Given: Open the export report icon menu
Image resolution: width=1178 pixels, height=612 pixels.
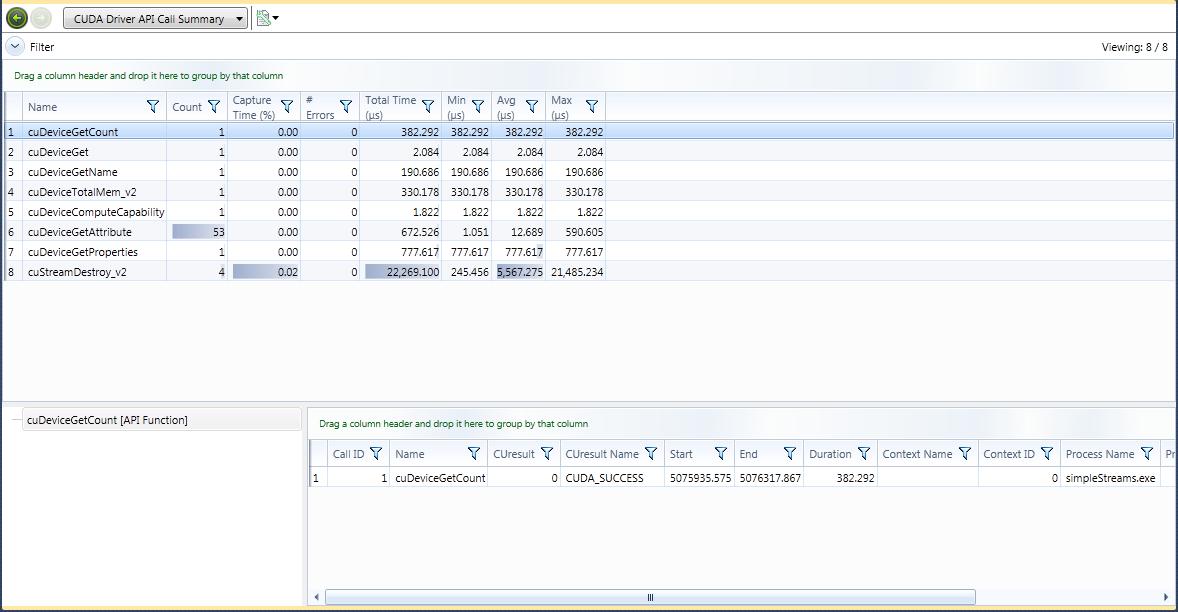Looking at the screenshot, I should (x=267, y=18).
